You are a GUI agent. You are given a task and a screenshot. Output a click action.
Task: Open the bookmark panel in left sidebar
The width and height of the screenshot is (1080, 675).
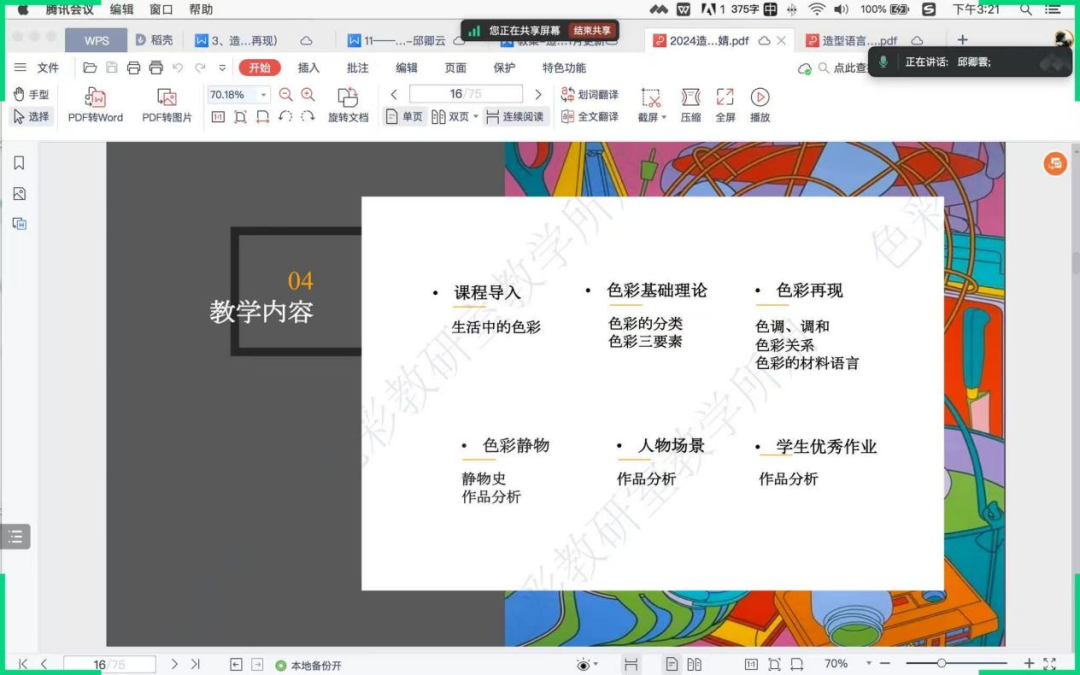[x=18, y=163]
